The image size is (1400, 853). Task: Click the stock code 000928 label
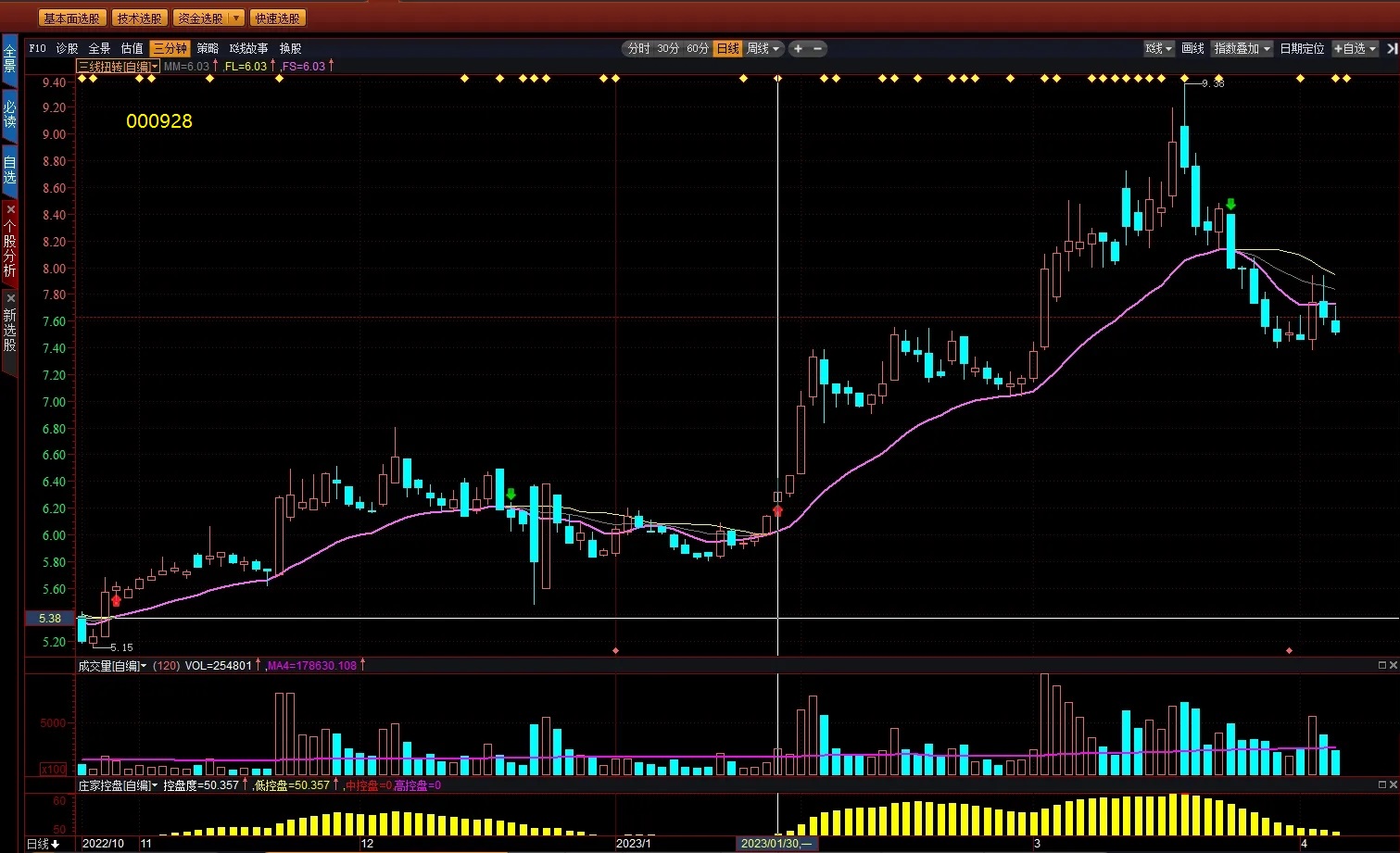[x=159, y=121]
